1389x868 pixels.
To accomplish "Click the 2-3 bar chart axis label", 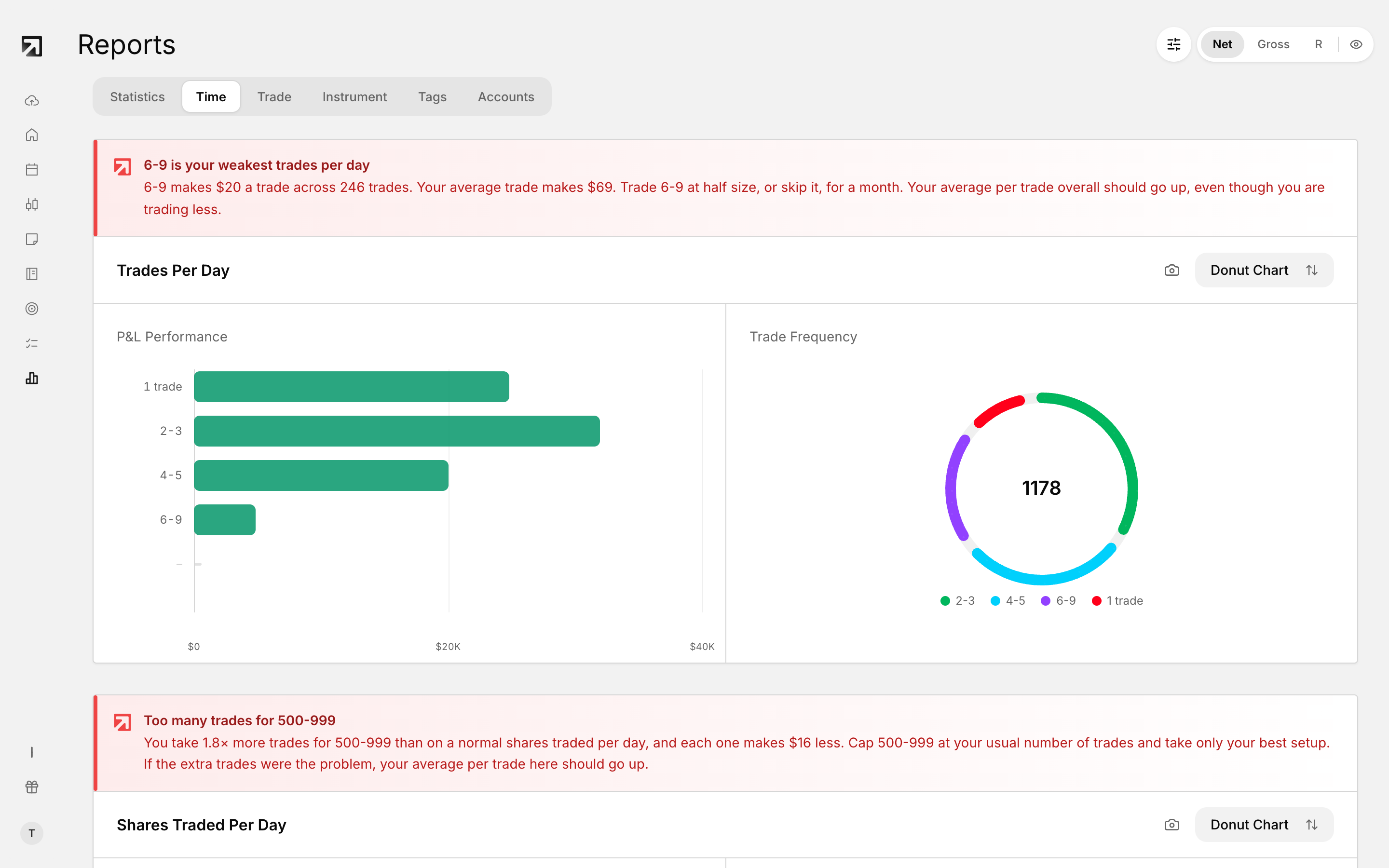I will 170,431.
